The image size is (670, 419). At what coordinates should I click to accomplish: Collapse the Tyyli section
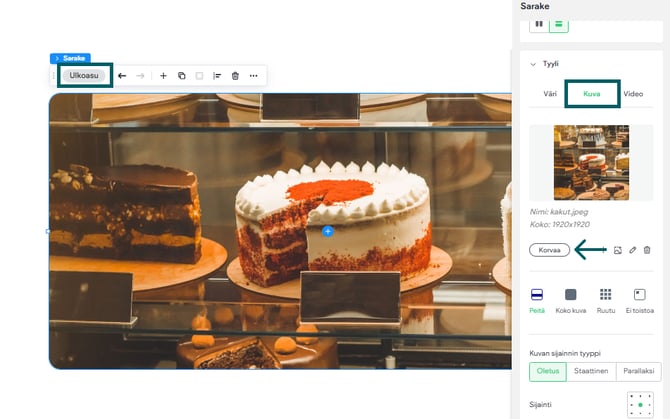[x=534, y=63]
